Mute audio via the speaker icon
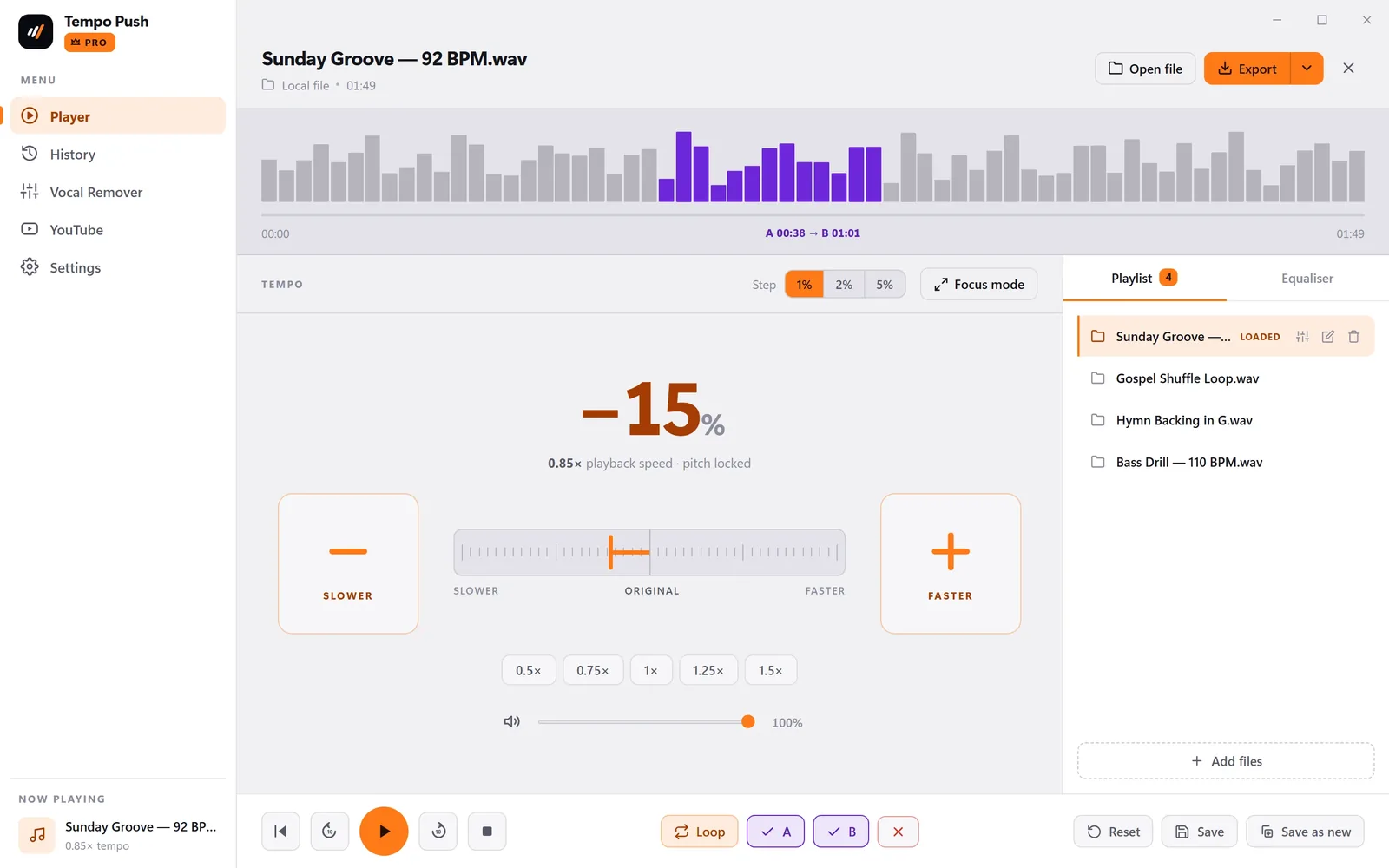The height and width of the screenshot is (868, 1389). [x=512, y=721]
